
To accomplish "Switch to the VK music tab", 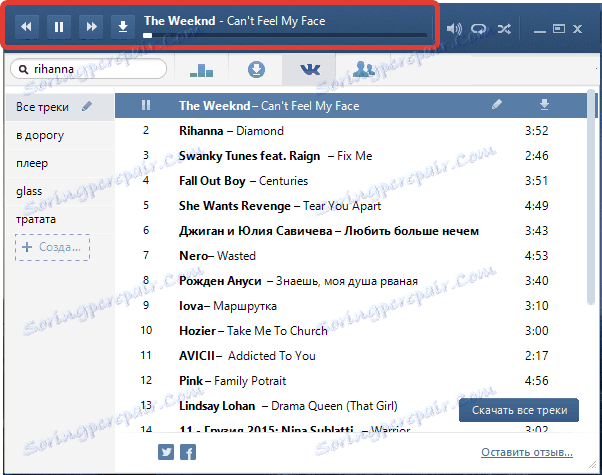I will (x=309, y=70).
